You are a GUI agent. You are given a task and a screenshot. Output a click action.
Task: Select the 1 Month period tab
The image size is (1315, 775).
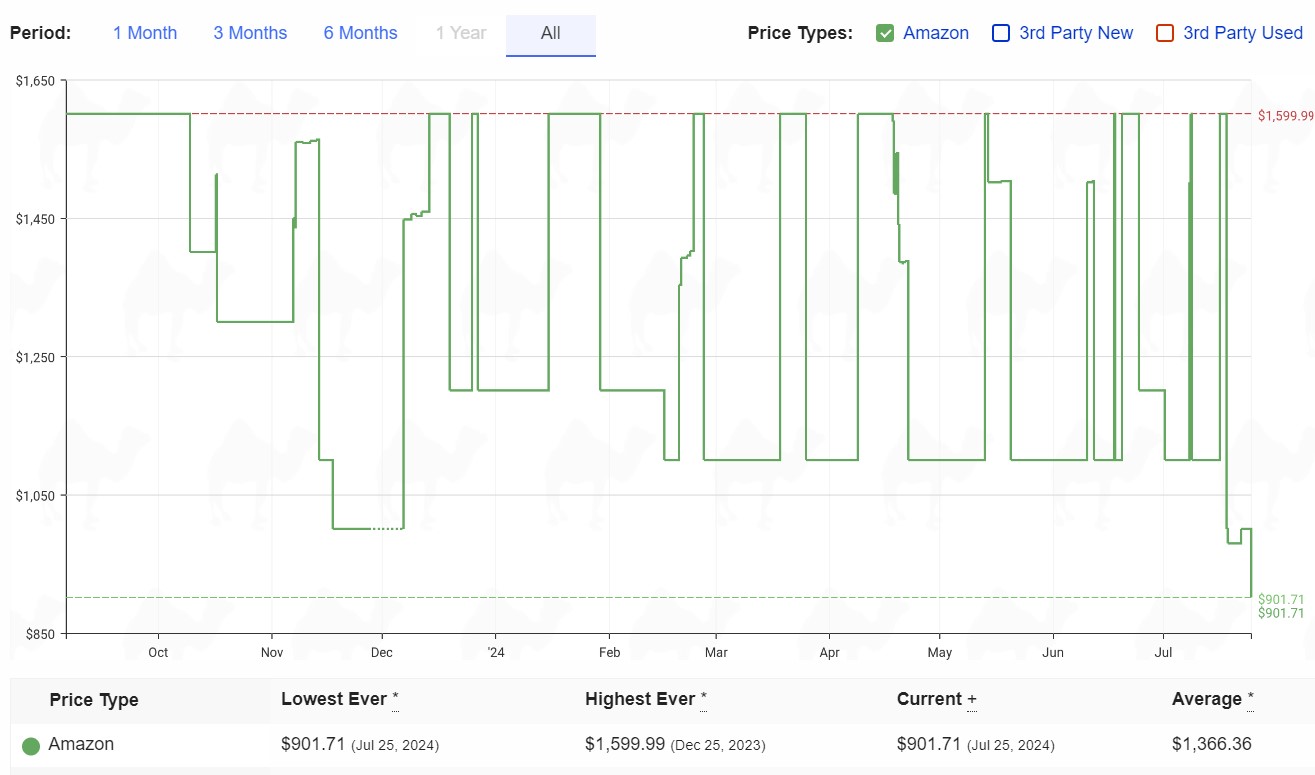145,33
